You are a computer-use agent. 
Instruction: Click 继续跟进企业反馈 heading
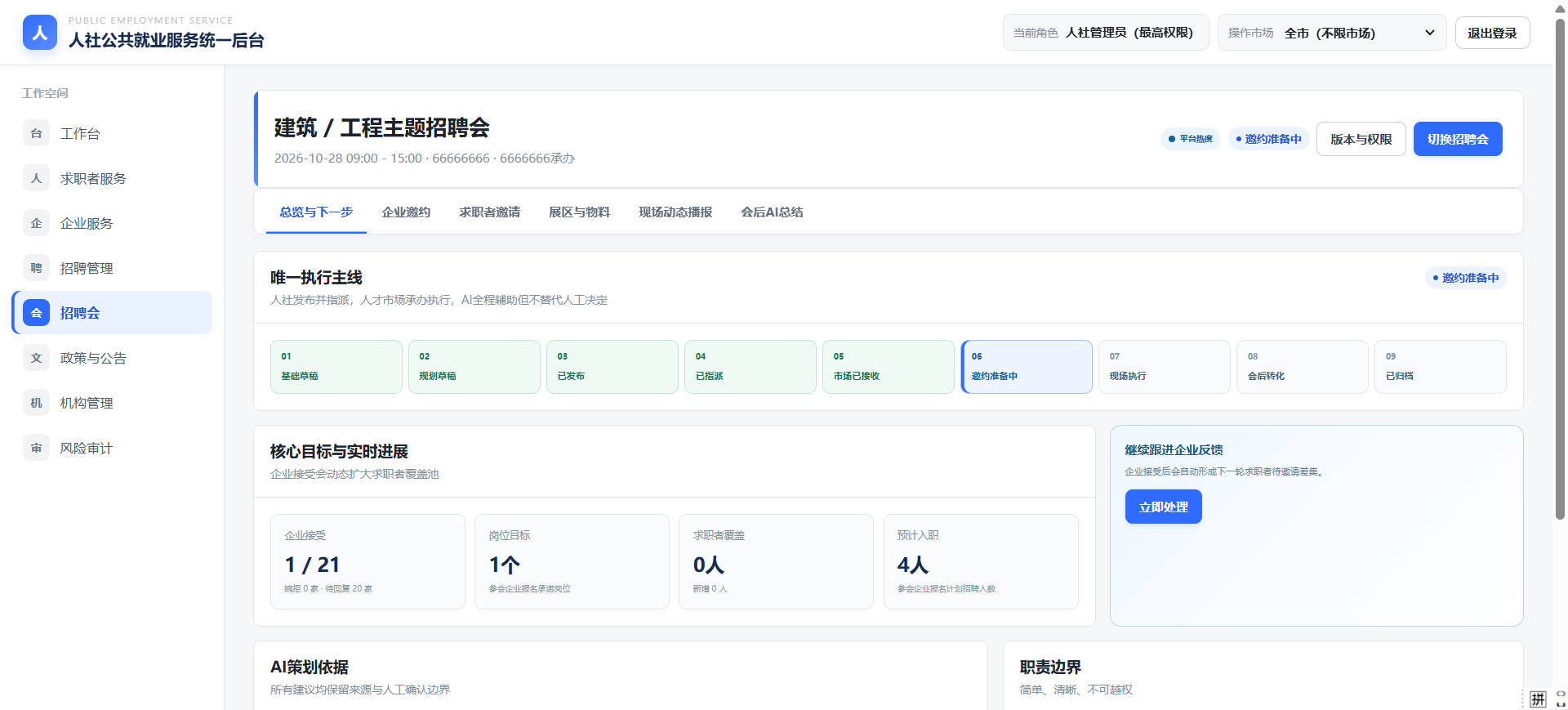click(x=1174, y=450)
